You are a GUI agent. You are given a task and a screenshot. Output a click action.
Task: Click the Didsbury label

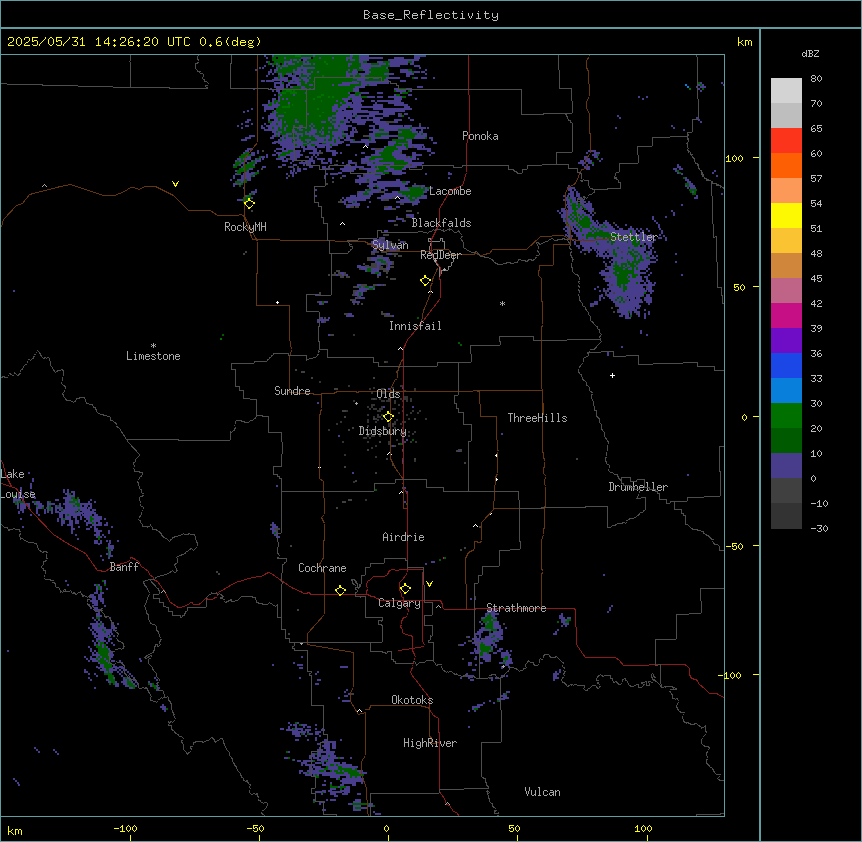(x=383, y=431)
